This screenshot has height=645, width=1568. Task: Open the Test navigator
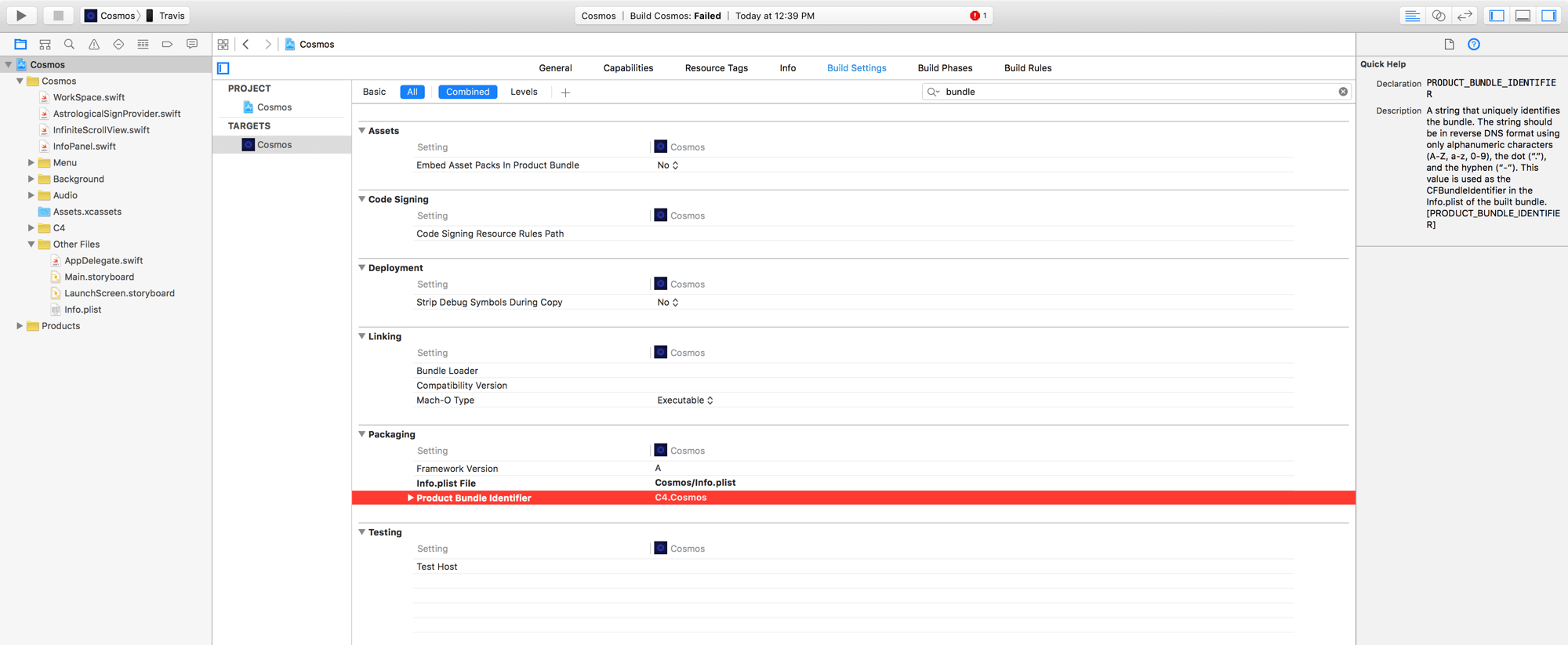pos(118,45)
